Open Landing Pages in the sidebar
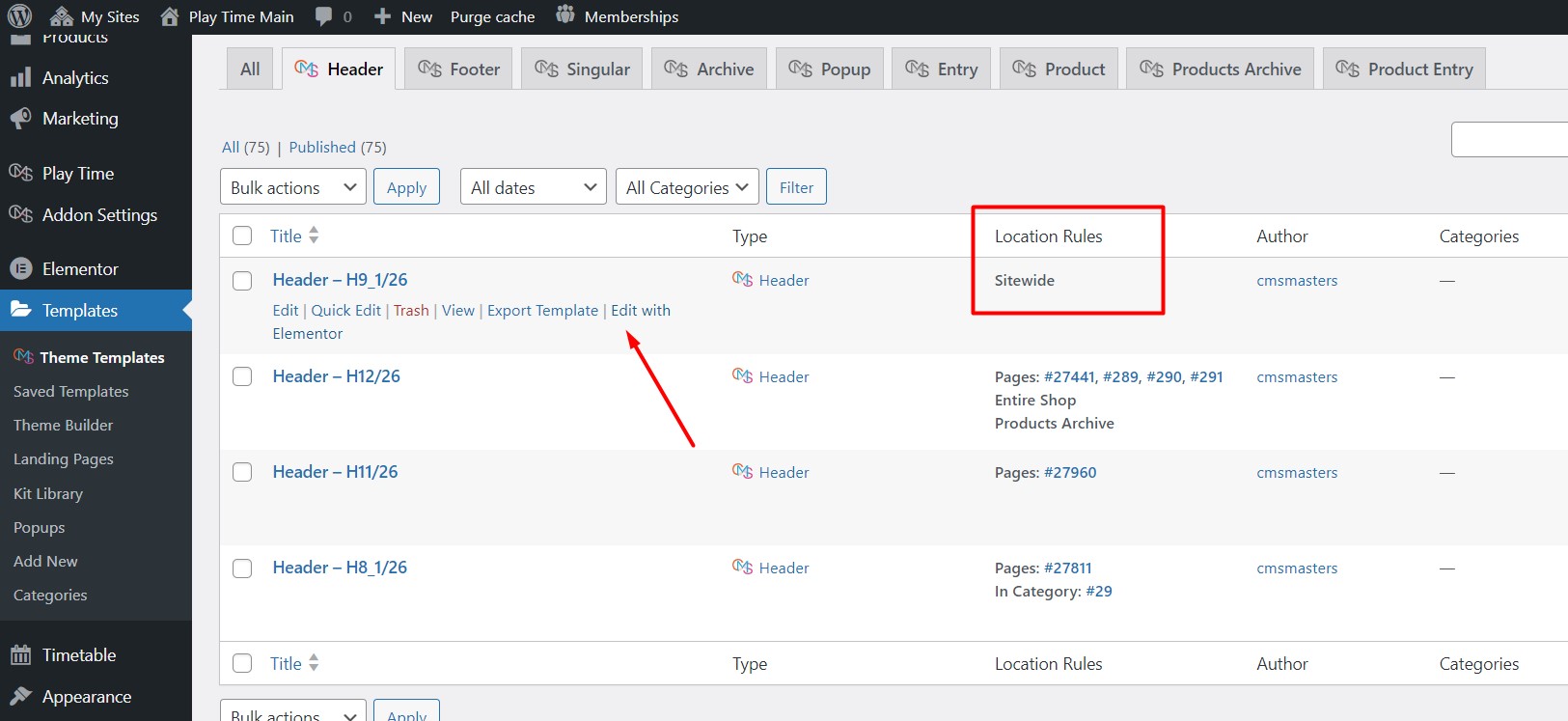1568x721 pixels. click(64, 458)
